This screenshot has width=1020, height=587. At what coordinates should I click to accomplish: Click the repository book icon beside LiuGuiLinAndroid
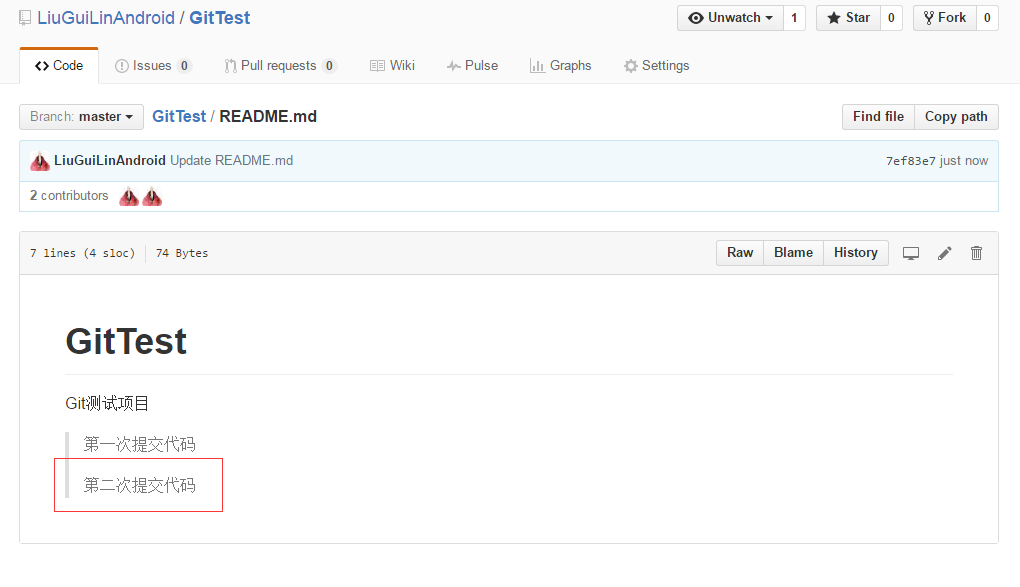25,18
